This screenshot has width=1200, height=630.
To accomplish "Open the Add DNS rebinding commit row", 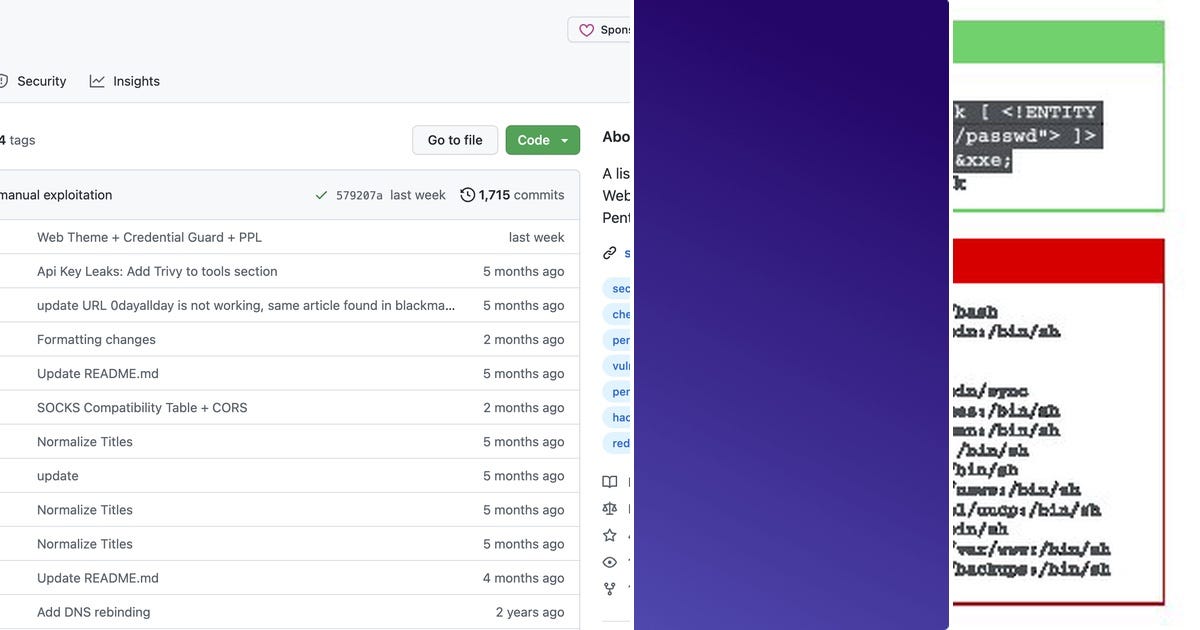I will (x=94, y=611).
